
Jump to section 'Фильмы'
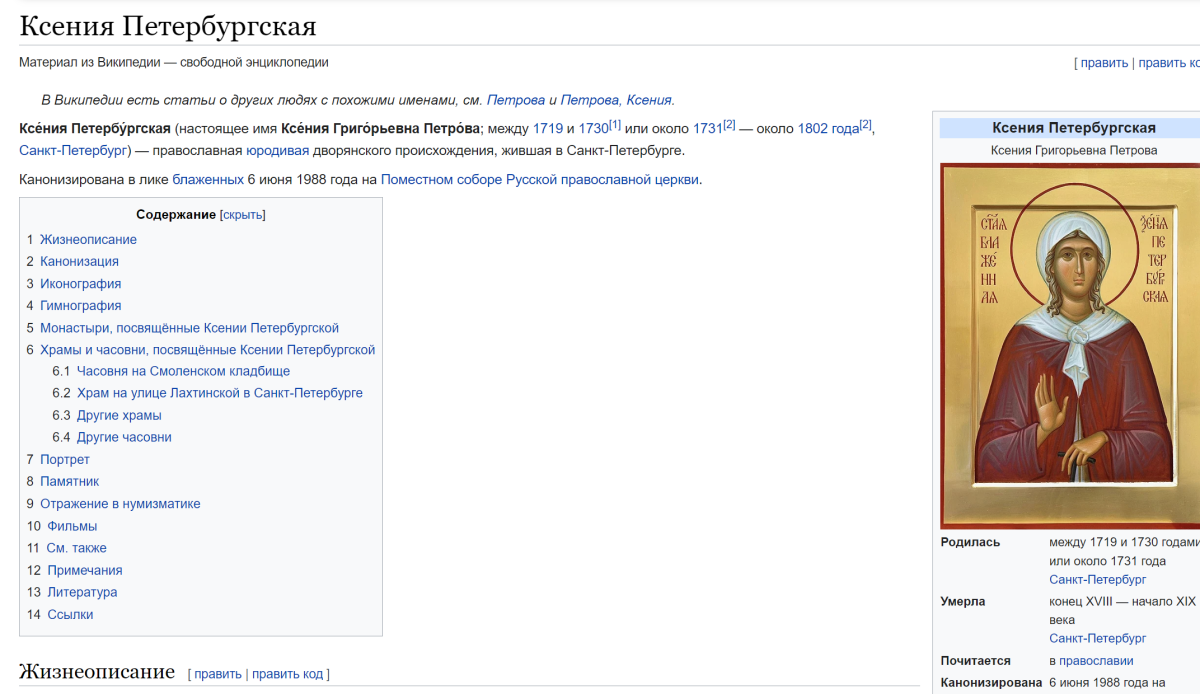pyautogui.click(x=72, y=526)
